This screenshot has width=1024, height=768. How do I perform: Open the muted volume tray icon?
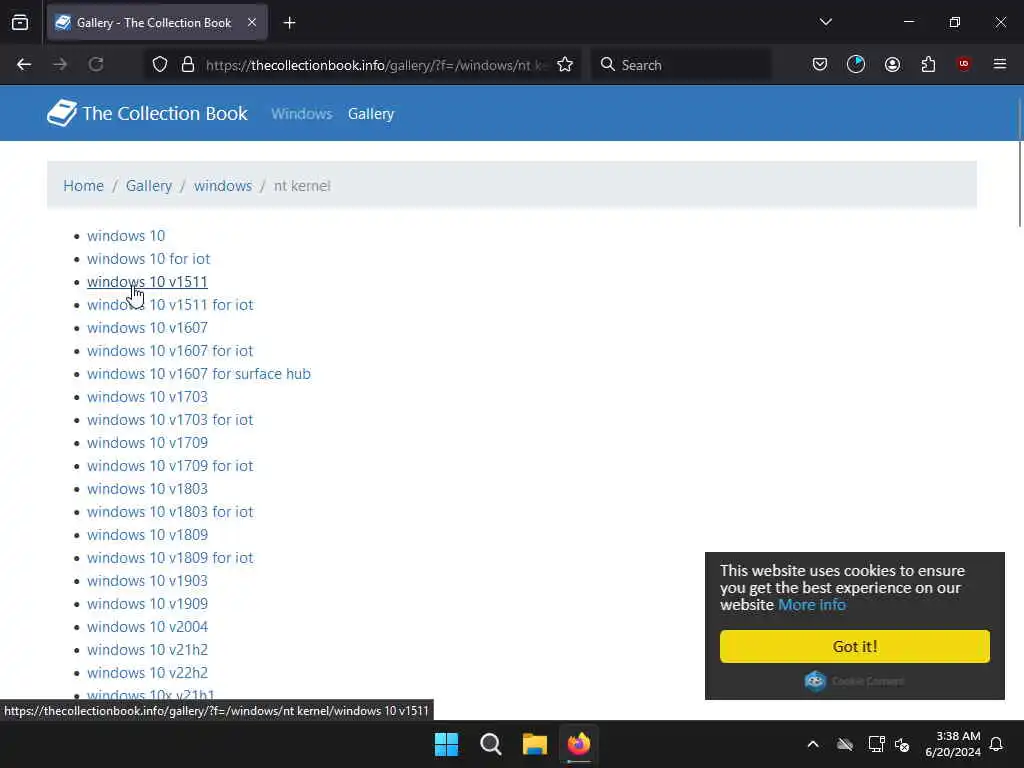[x=903, y=744]
